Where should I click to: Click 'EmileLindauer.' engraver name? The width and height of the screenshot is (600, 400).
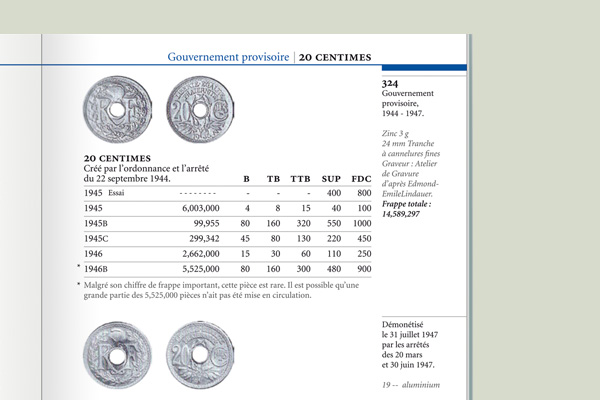point(407,194)
